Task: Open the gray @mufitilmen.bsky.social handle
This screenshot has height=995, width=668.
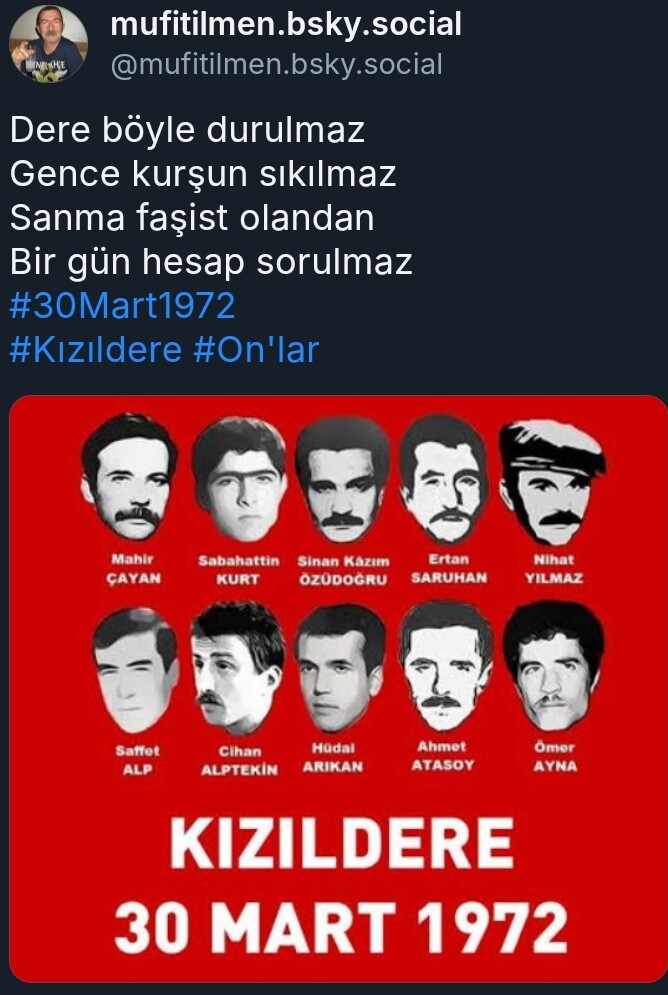Action: pyautogui.click(x=277, y=65)
